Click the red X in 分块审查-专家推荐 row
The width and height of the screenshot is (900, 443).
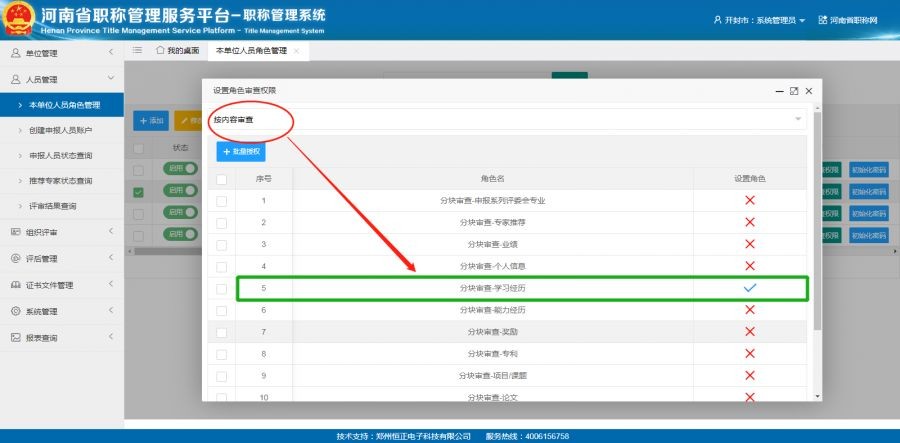point(750,222)
